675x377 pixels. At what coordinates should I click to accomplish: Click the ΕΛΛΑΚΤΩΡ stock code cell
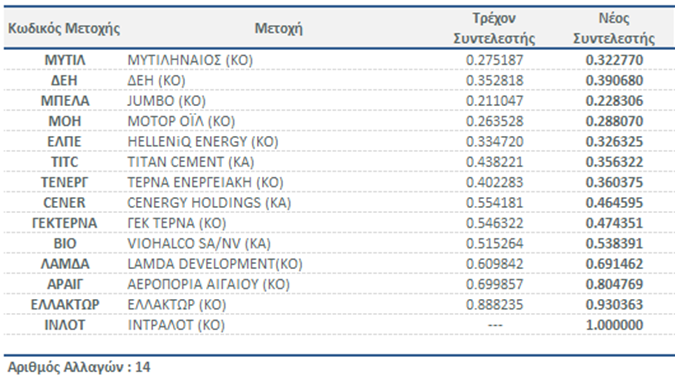(x=65, y=305)
